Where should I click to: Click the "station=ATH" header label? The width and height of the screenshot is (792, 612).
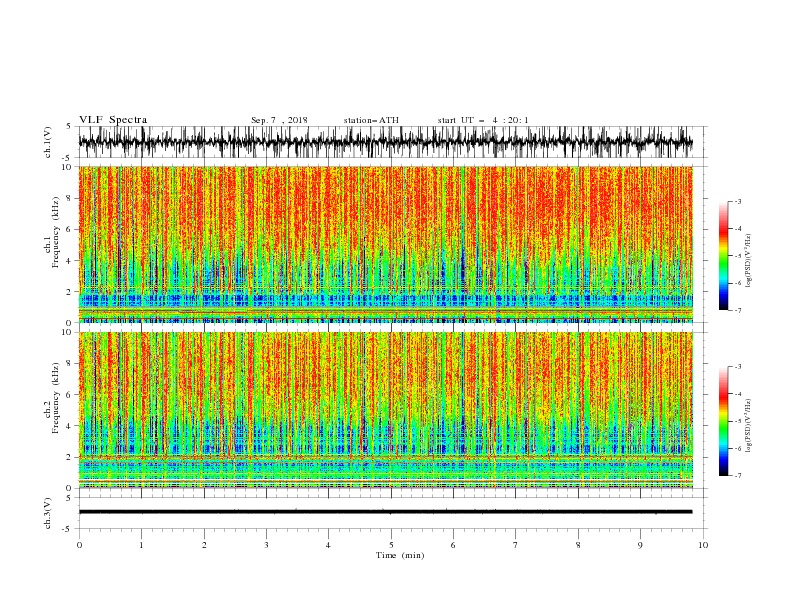pyautogui.click(x=371, y=120)
